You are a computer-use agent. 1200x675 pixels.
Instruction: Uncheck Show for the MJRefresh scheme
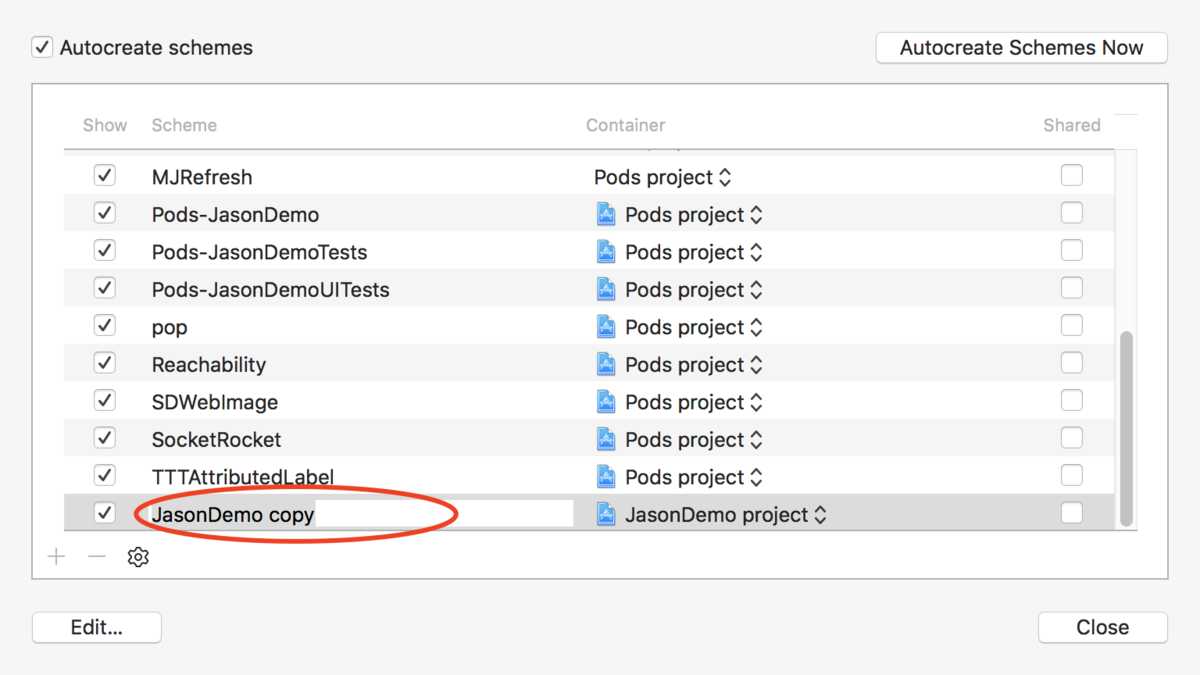[104, 176]
